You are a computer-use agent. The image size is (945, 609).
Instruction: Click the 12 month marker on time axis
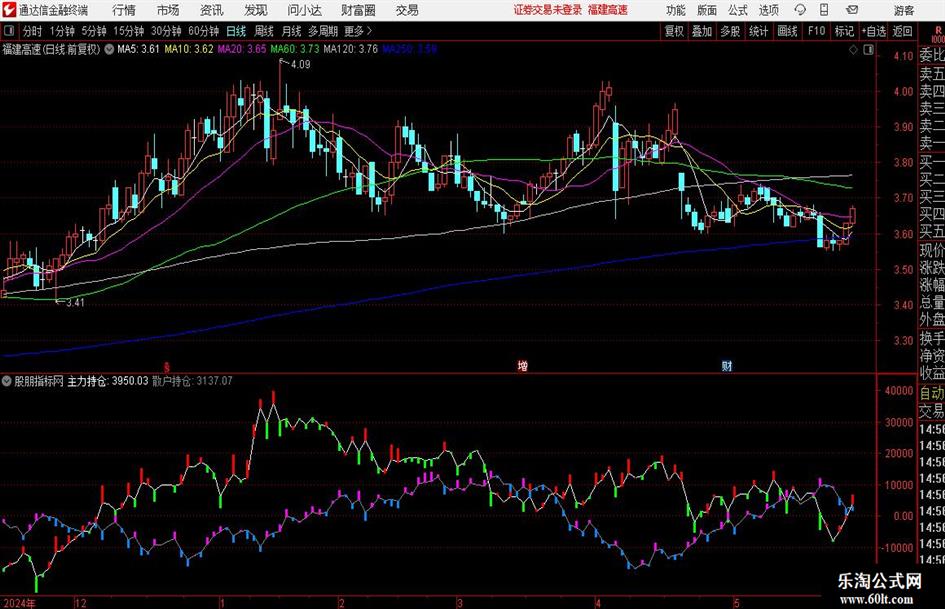click(81, 603)
